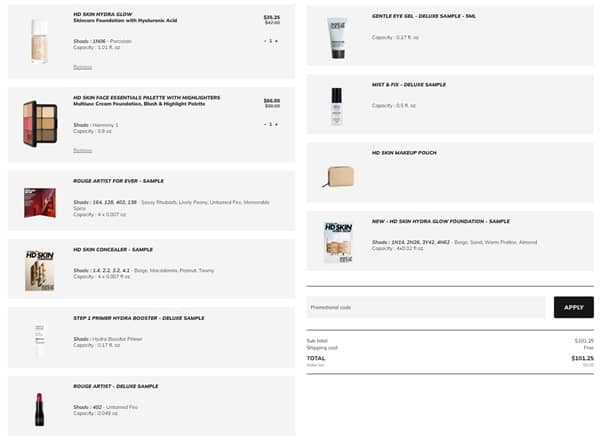Select the HD Skin Concealer sample image
The width and height of the screenshot is (600, 441).
(x=40, y=271)
